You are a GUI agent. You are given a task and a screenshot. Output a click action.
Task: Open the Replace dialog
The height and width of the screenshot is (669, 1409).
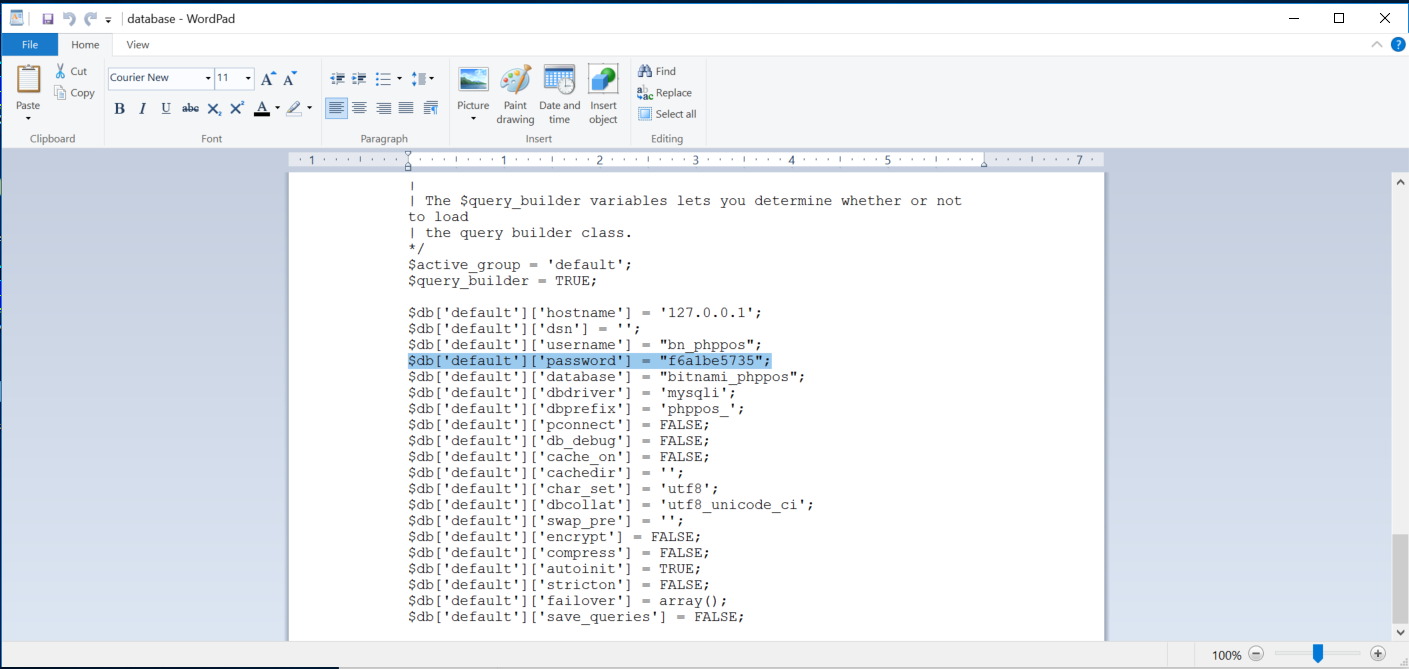(x=665, y=92)
